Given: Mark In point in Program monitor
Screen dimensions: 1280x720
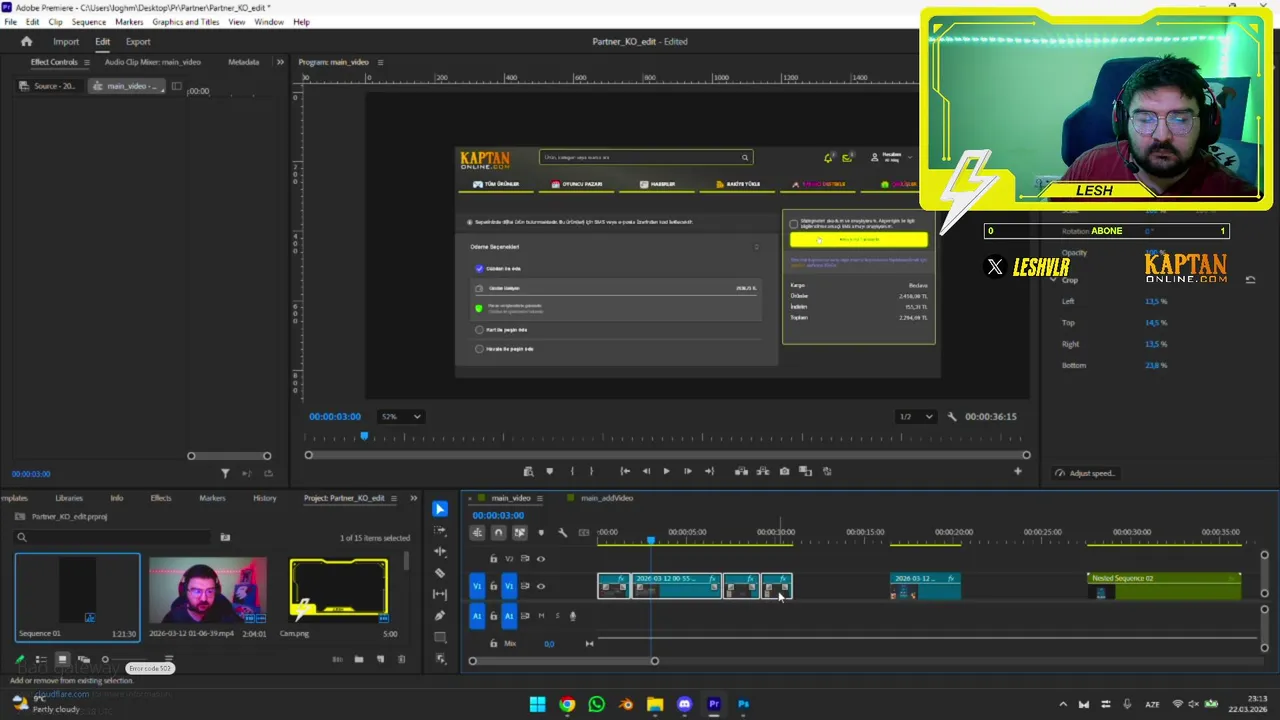Looking at the screenshot, I should (x=572, y=471).
